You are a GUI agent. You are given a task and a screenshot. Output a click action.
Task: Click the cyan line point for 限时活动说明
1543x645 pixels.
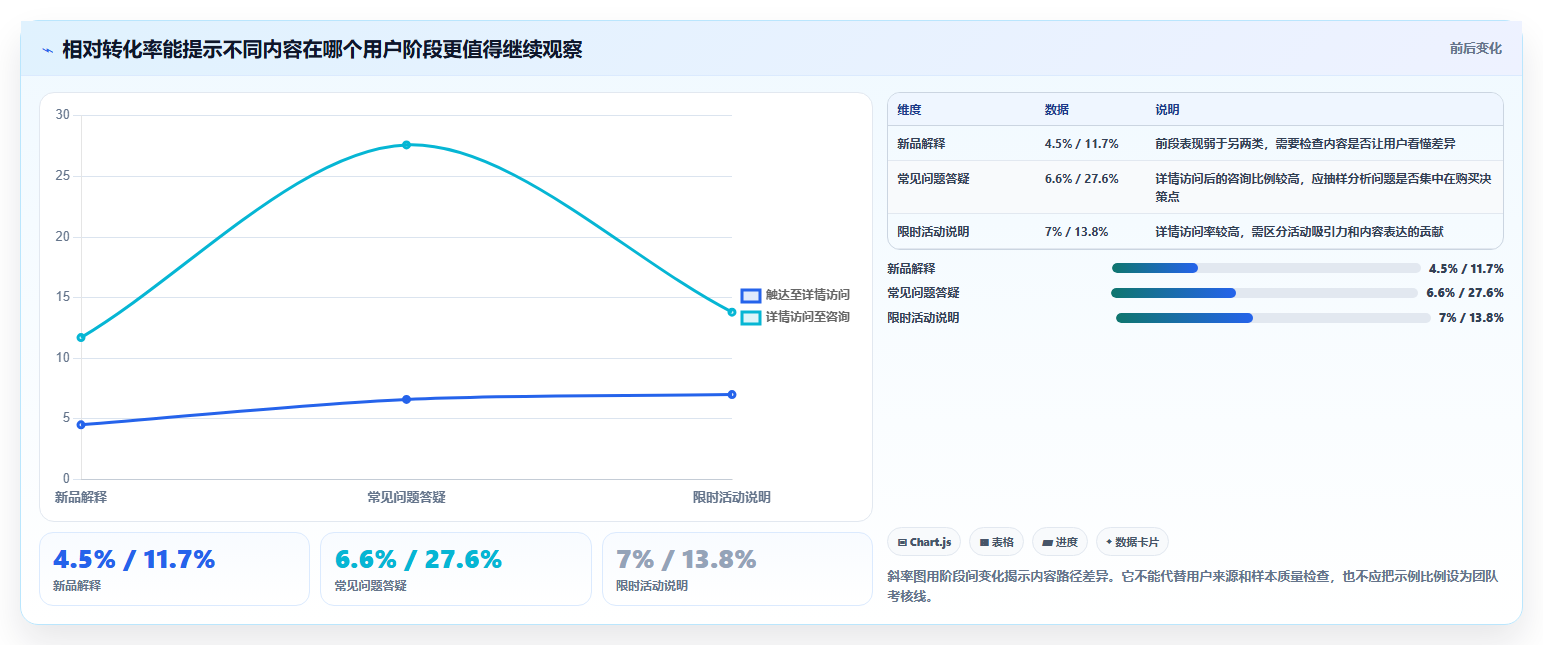tap(732, 312)
